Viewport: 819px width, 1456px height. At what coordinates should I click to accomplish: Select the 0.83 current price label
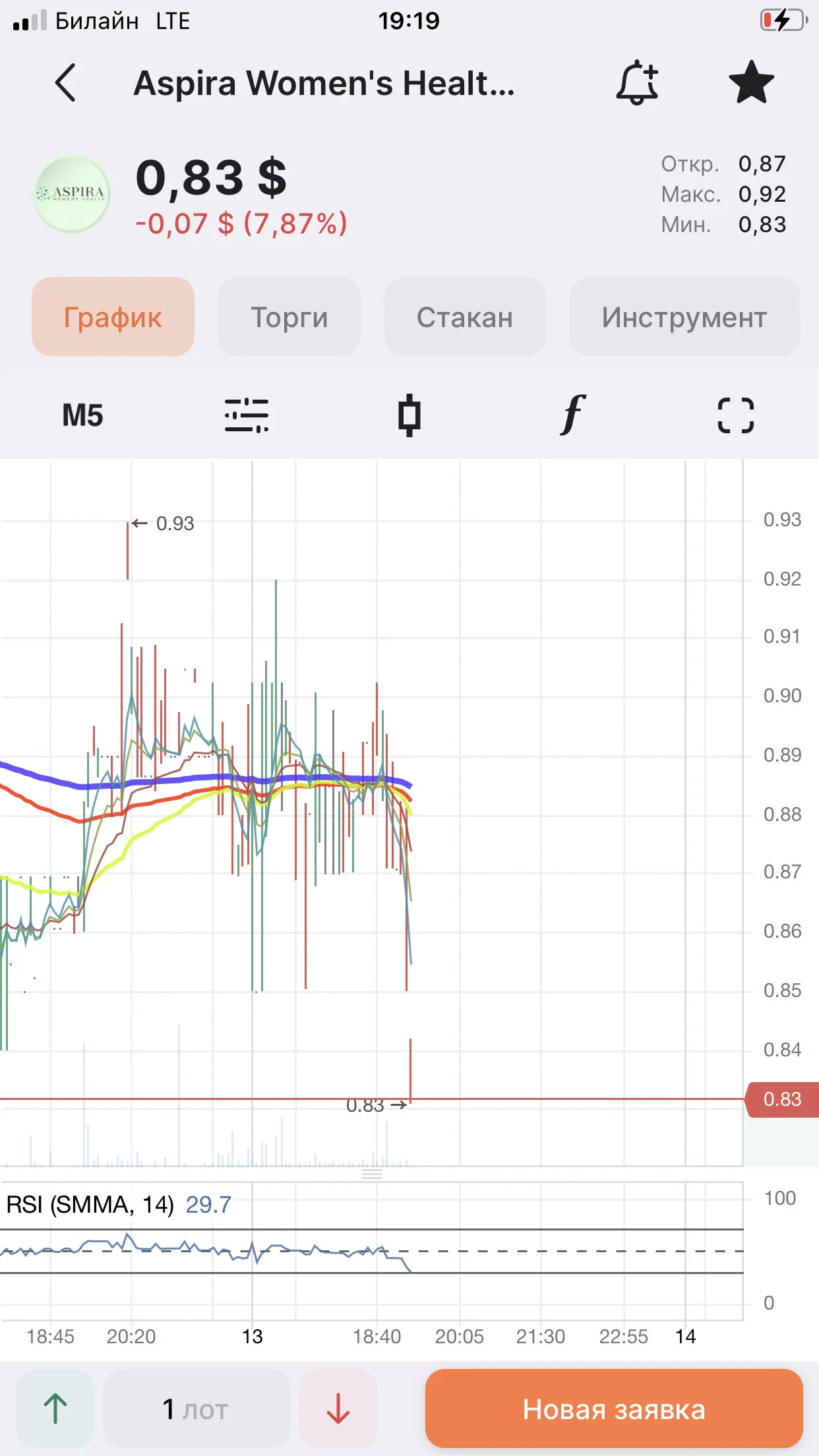[x=782, y=1099]
